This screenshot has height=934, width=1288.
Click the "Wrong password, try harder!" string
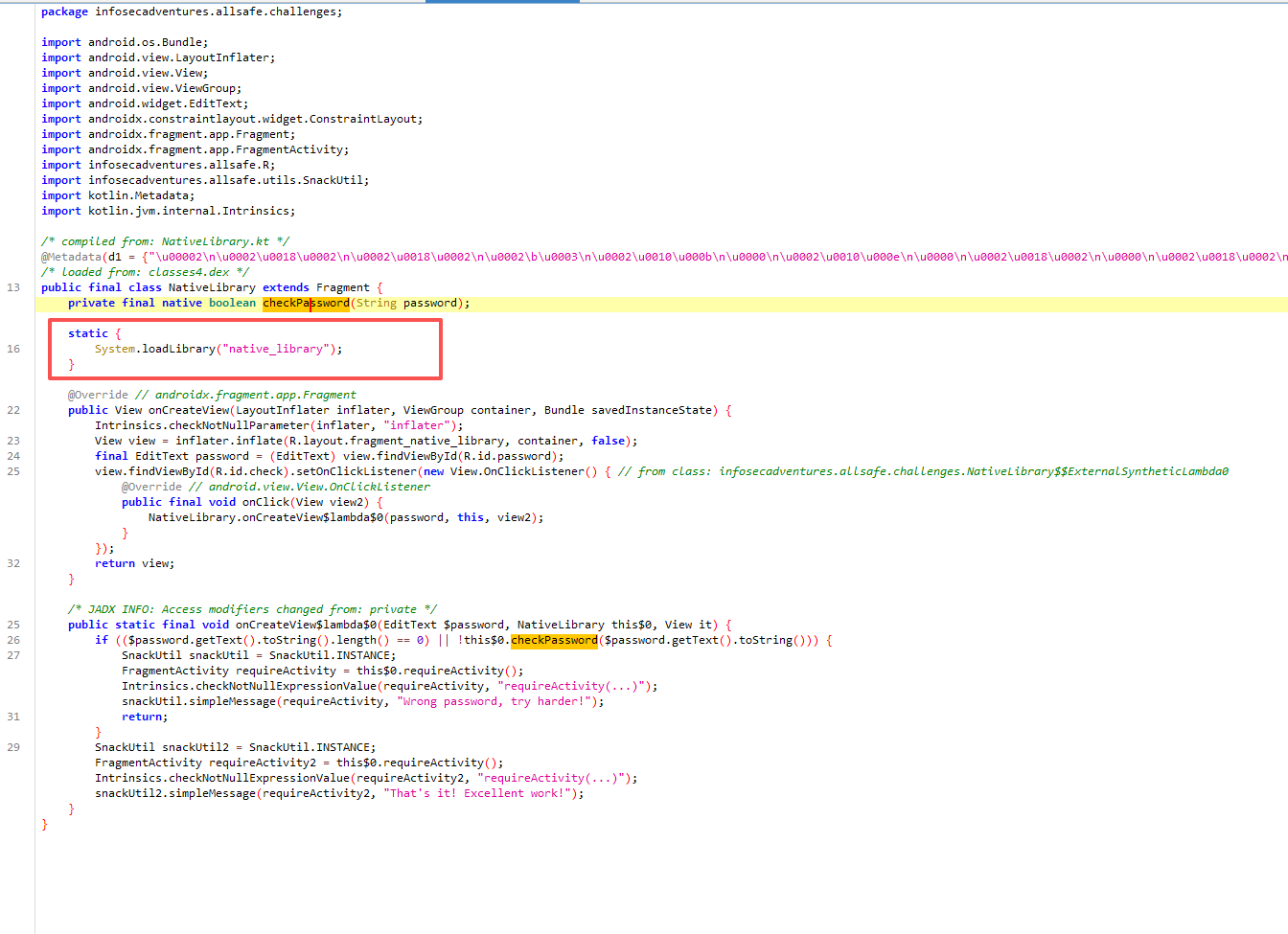[x=495, y=701]
